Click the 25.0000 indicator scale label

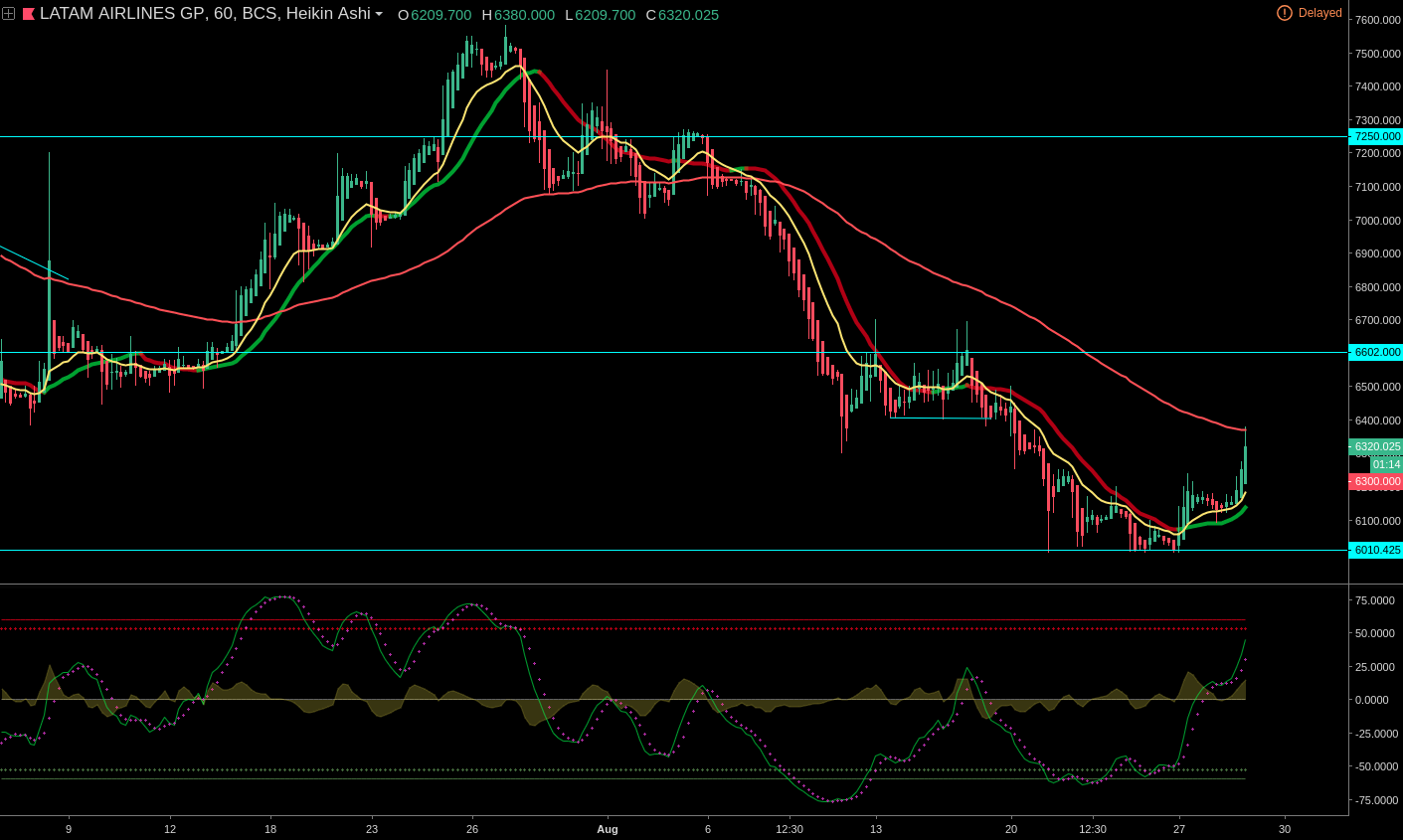pyautogui.click(x=1373, y=667)
